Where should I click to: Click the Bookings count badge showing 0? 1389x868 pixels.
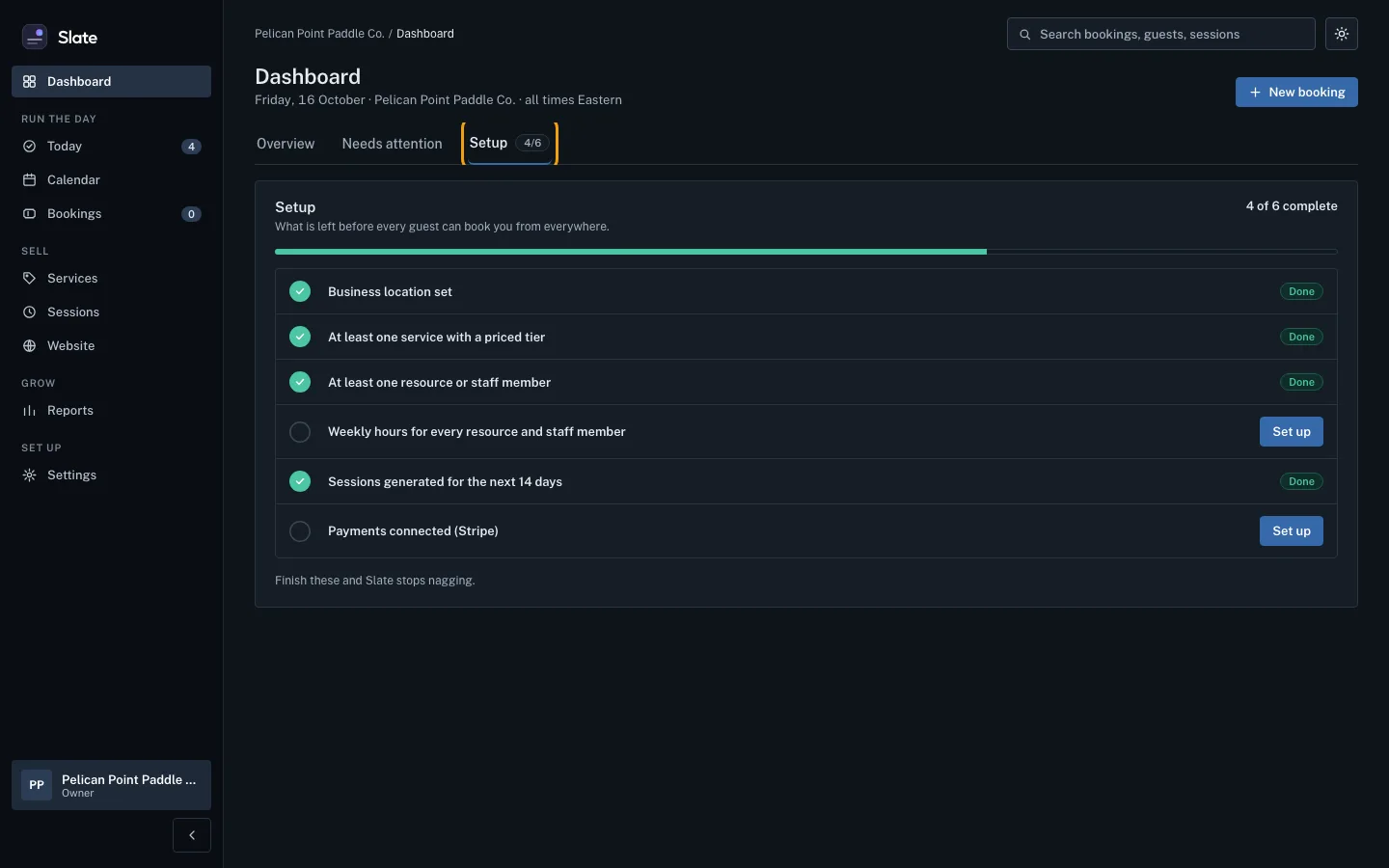tap(191, 214)
